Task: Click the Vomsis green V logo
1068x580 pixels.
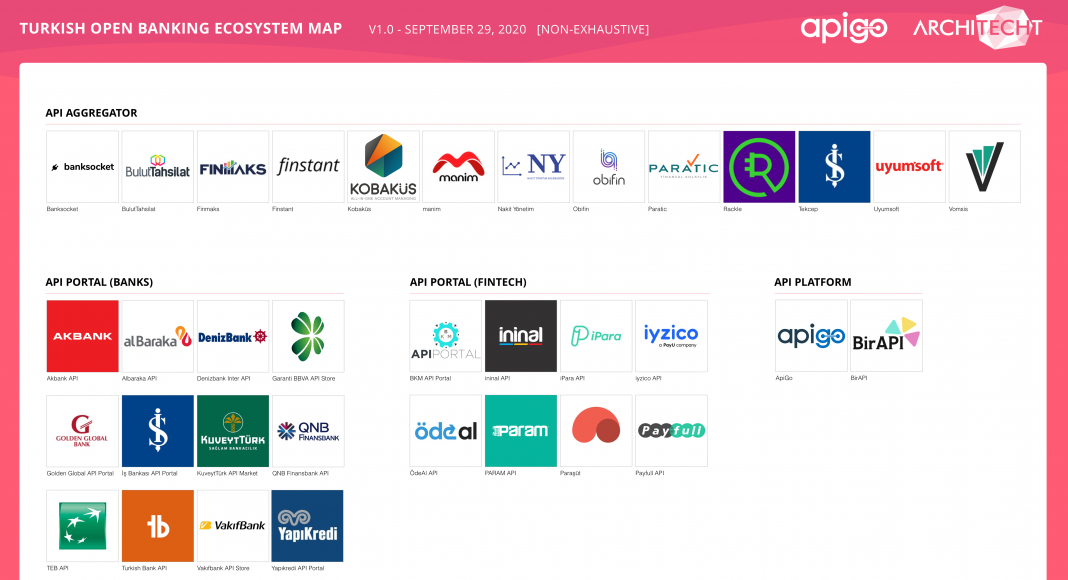Action: click(x=985, y=167)
